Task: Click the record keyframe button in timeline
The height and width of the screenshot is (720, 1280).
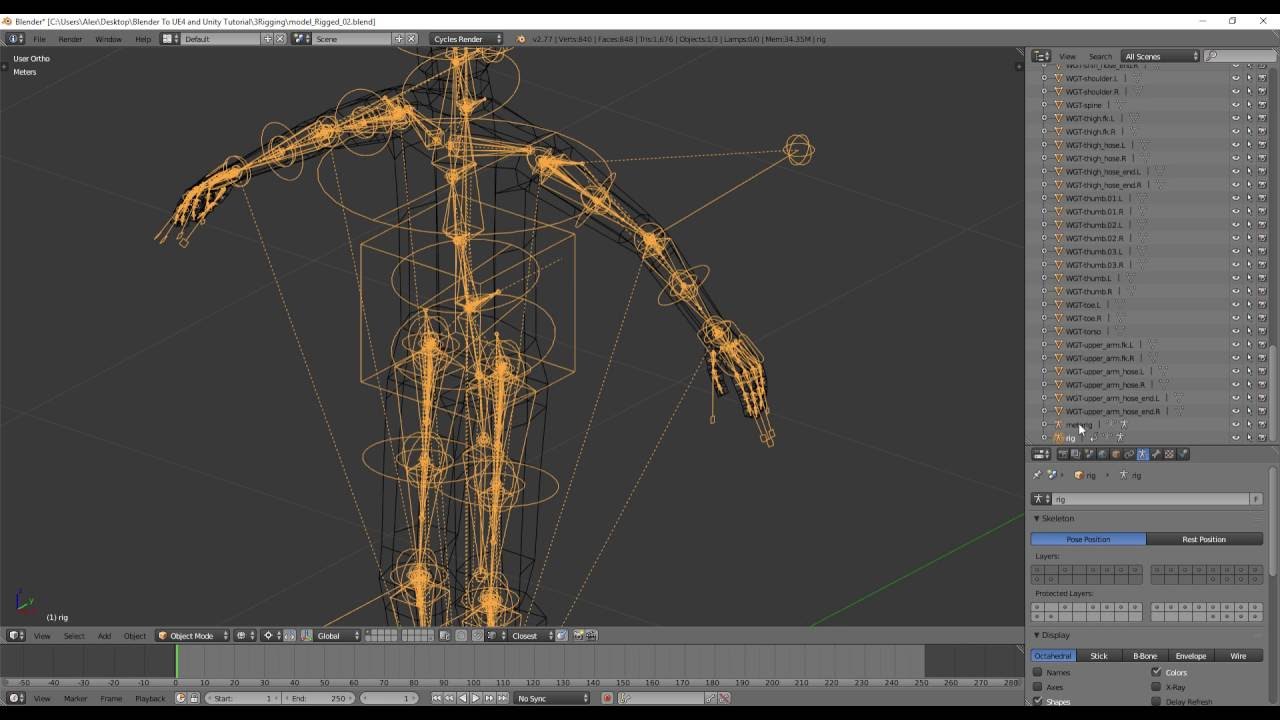Action: [x=607, y=698]
